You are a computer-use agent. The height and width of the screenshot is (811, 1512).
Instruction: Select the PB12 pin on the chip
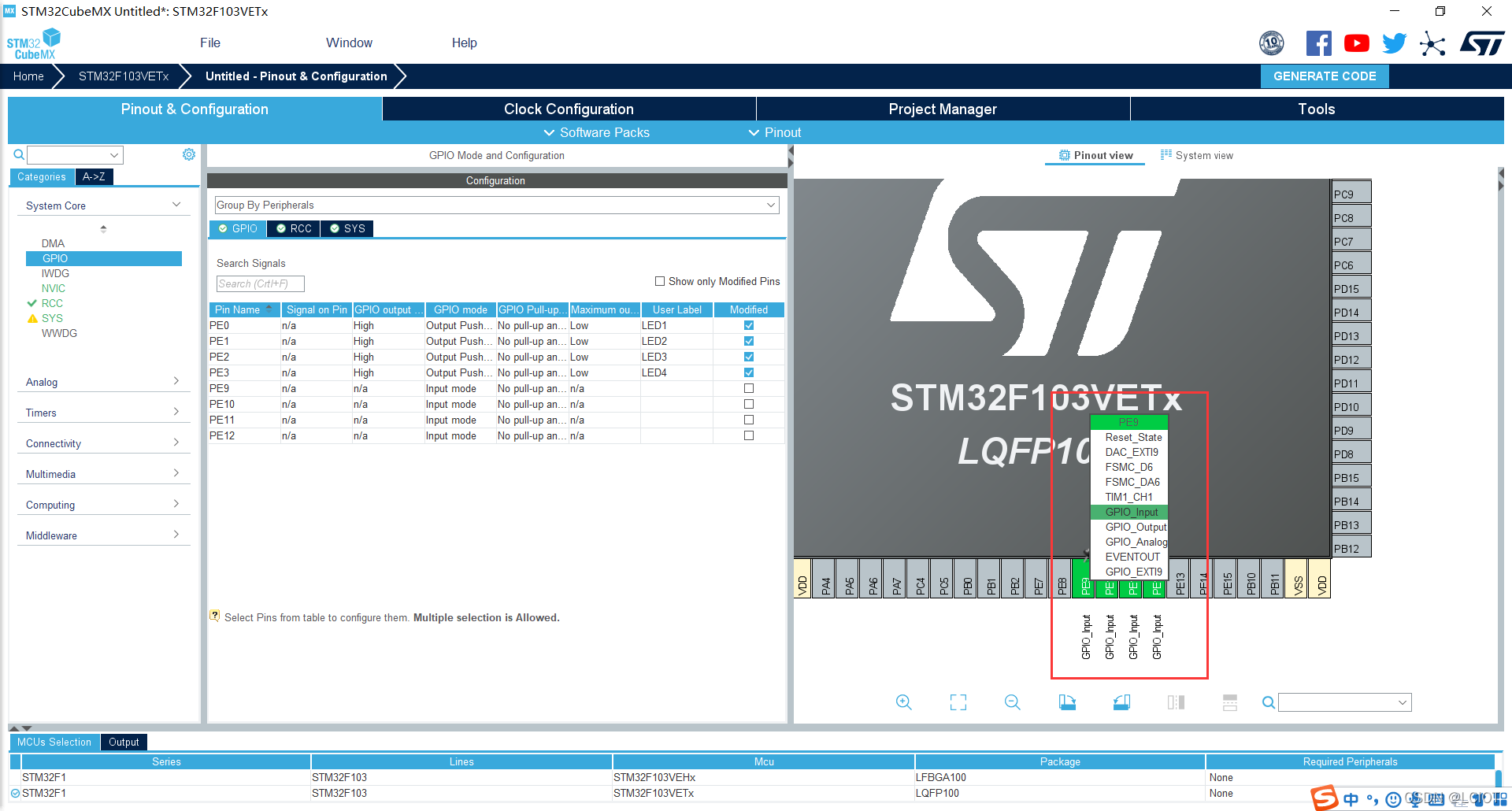1351,547
